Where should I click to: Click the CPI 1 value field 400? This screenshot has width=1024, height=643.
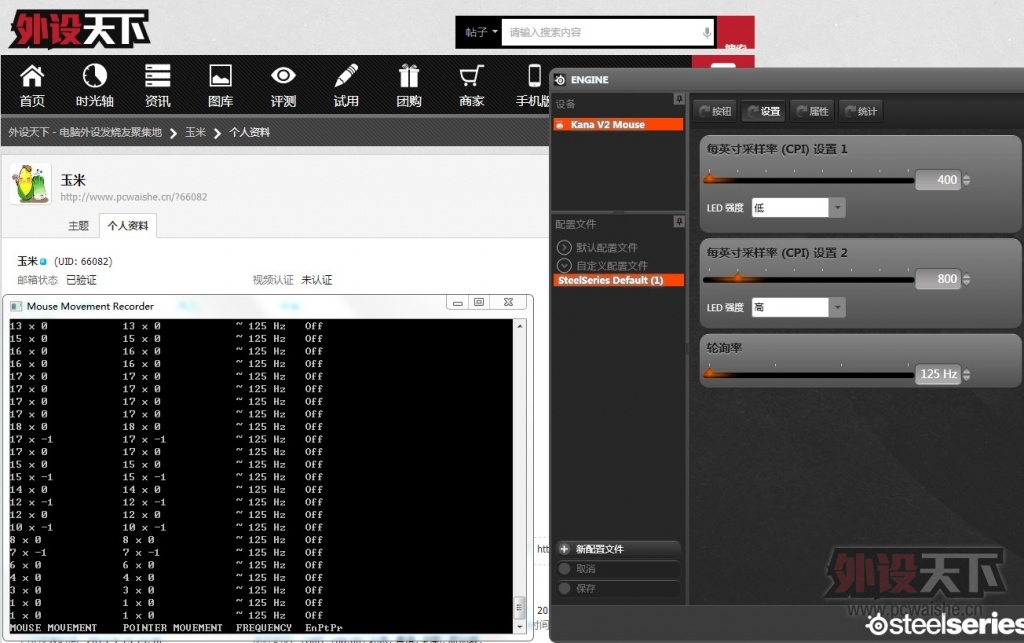tap(938, 180)
